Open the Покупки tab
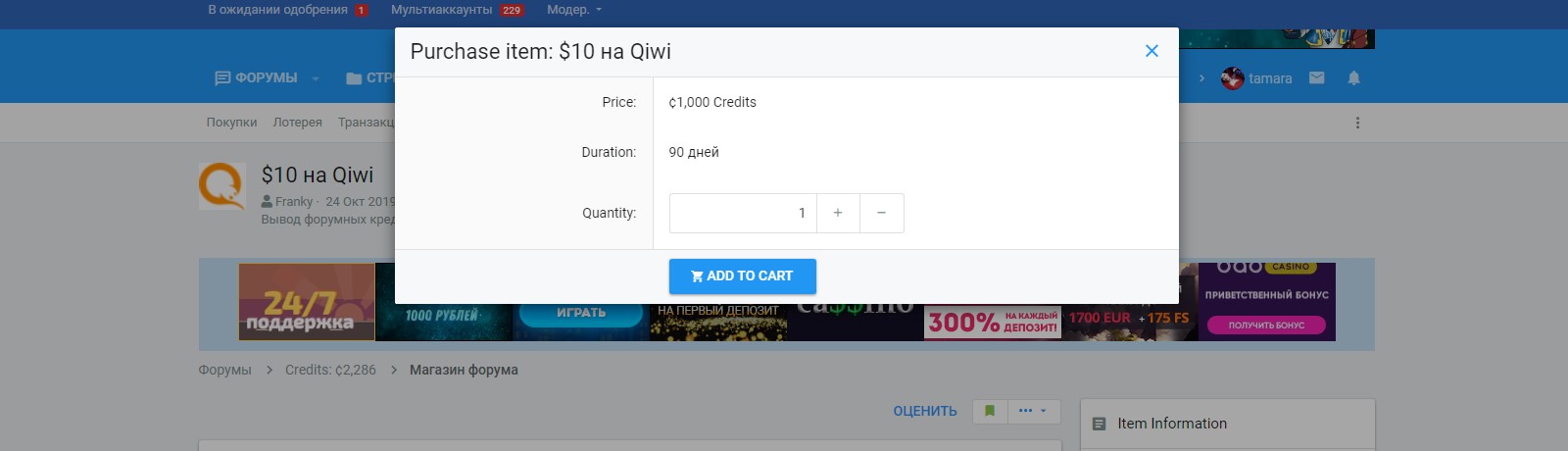 point(231,123)
